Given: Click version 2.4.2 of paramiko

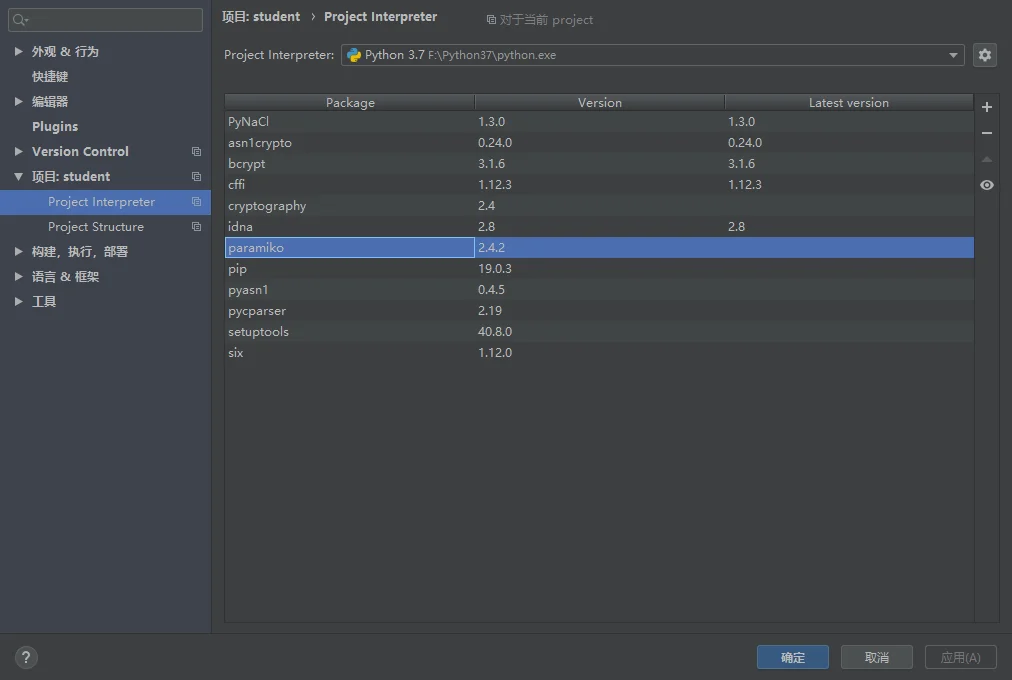Looking at the screenshot, I should 491,248.
